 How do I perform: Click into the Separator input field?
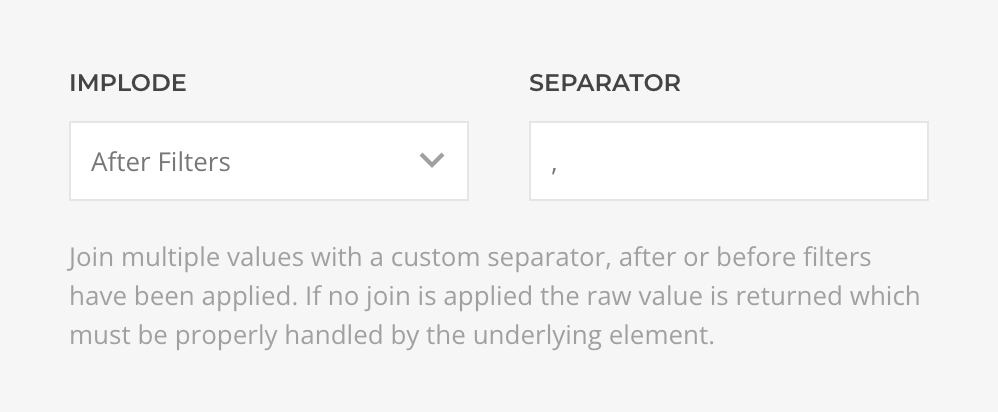coord(728,161)
